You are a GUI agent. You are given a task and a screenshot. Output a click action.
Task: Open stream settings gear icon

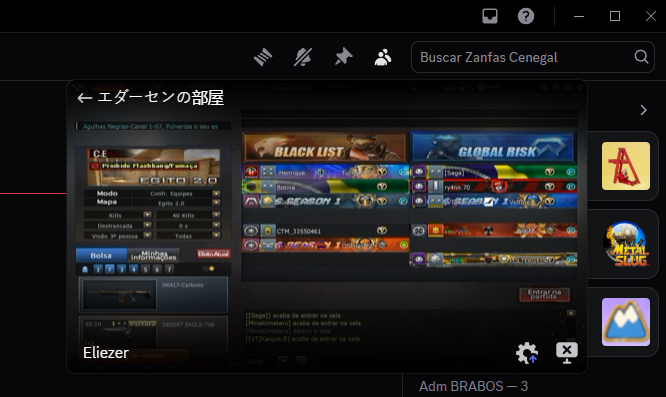527,352
